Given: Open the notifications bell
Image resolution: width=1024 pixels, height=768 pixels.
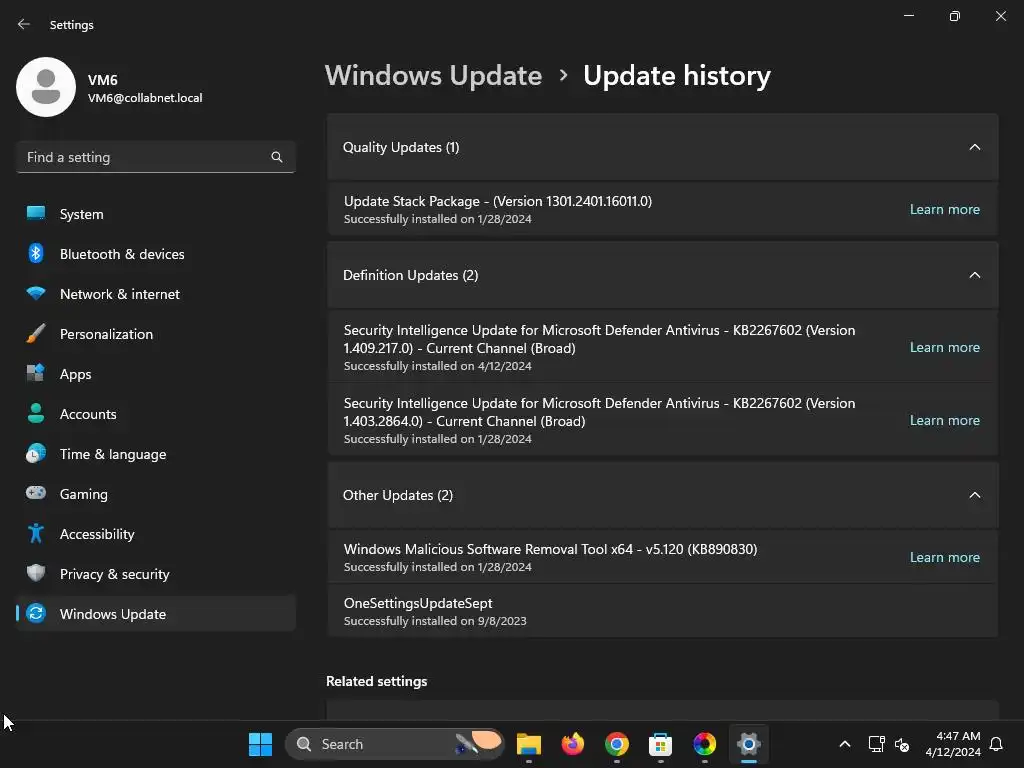Looking at the screenshot, I should [996, 744].
